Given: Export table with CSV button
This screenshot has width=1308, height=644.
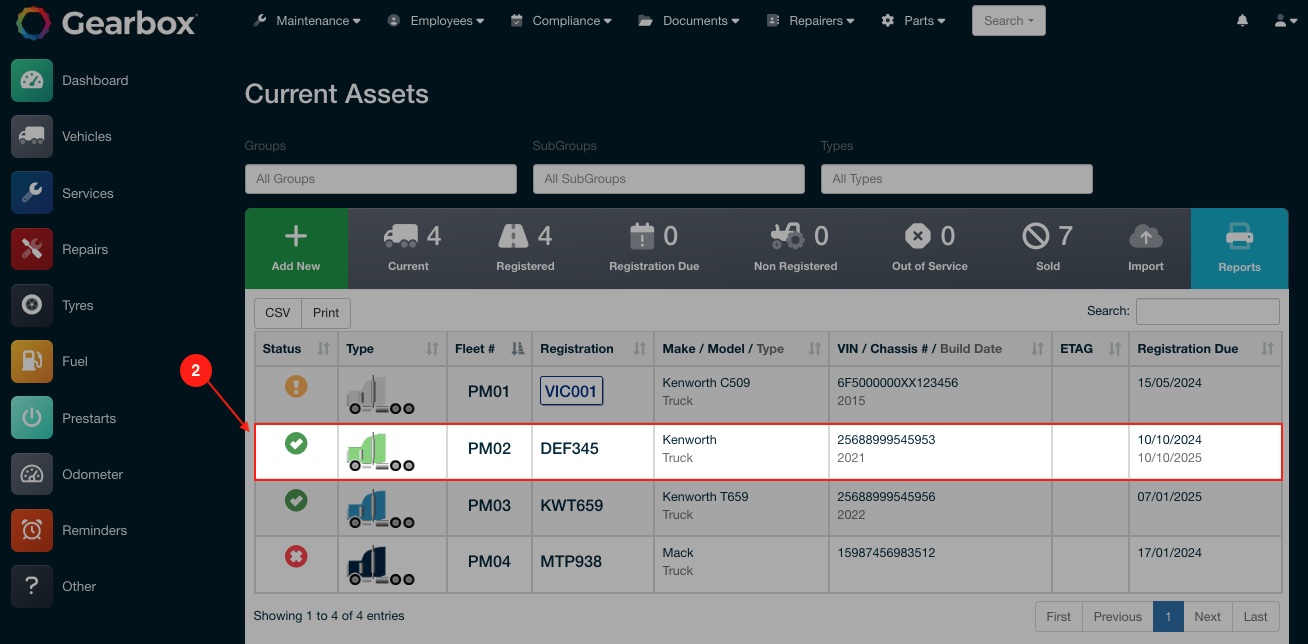Looking at the screenshot, I should pyautogui.click(x=278, y=312).
